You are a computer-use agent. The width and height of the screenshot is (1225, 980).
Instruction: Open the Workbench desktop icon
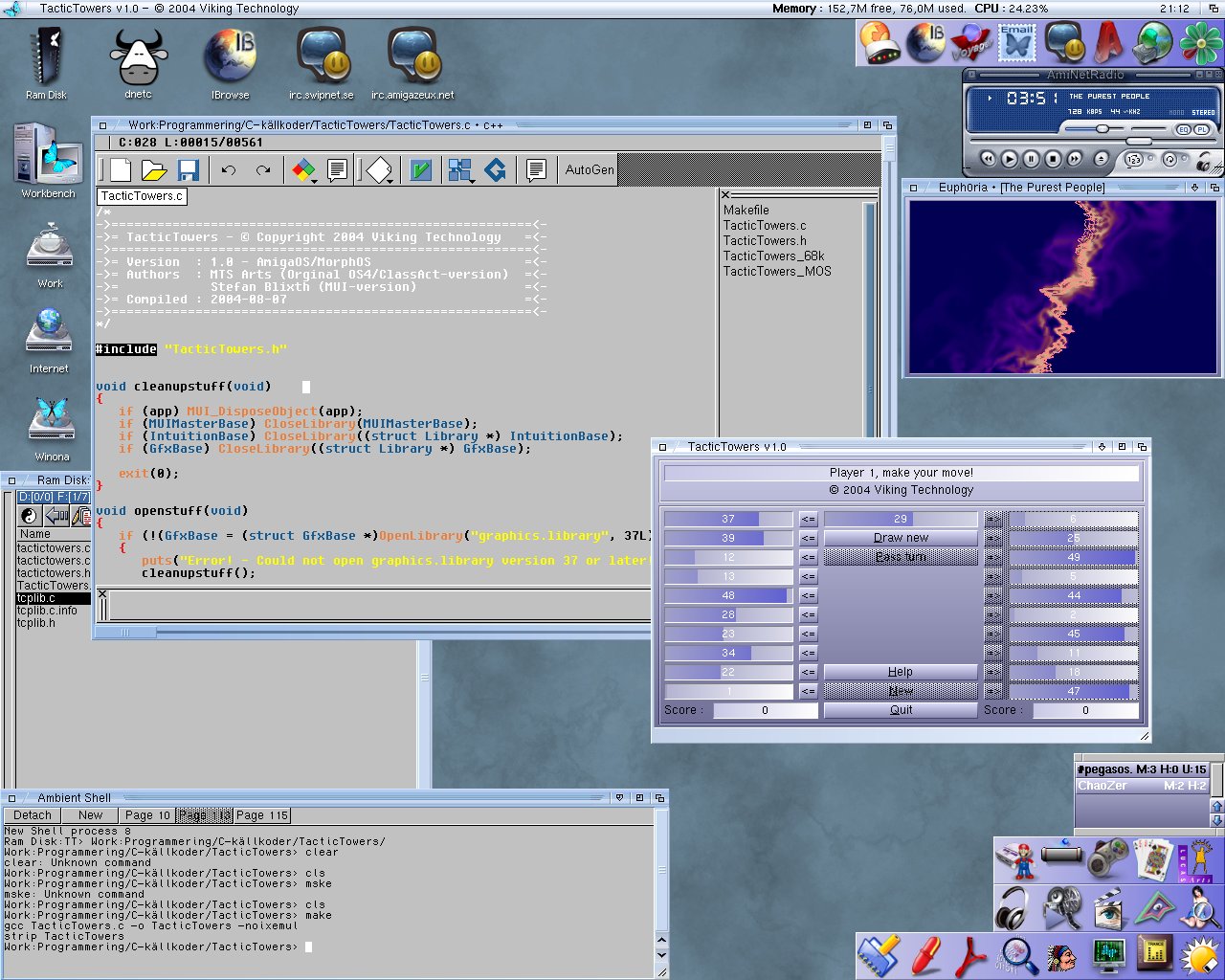pyautogui.click(x=48, y=161)
